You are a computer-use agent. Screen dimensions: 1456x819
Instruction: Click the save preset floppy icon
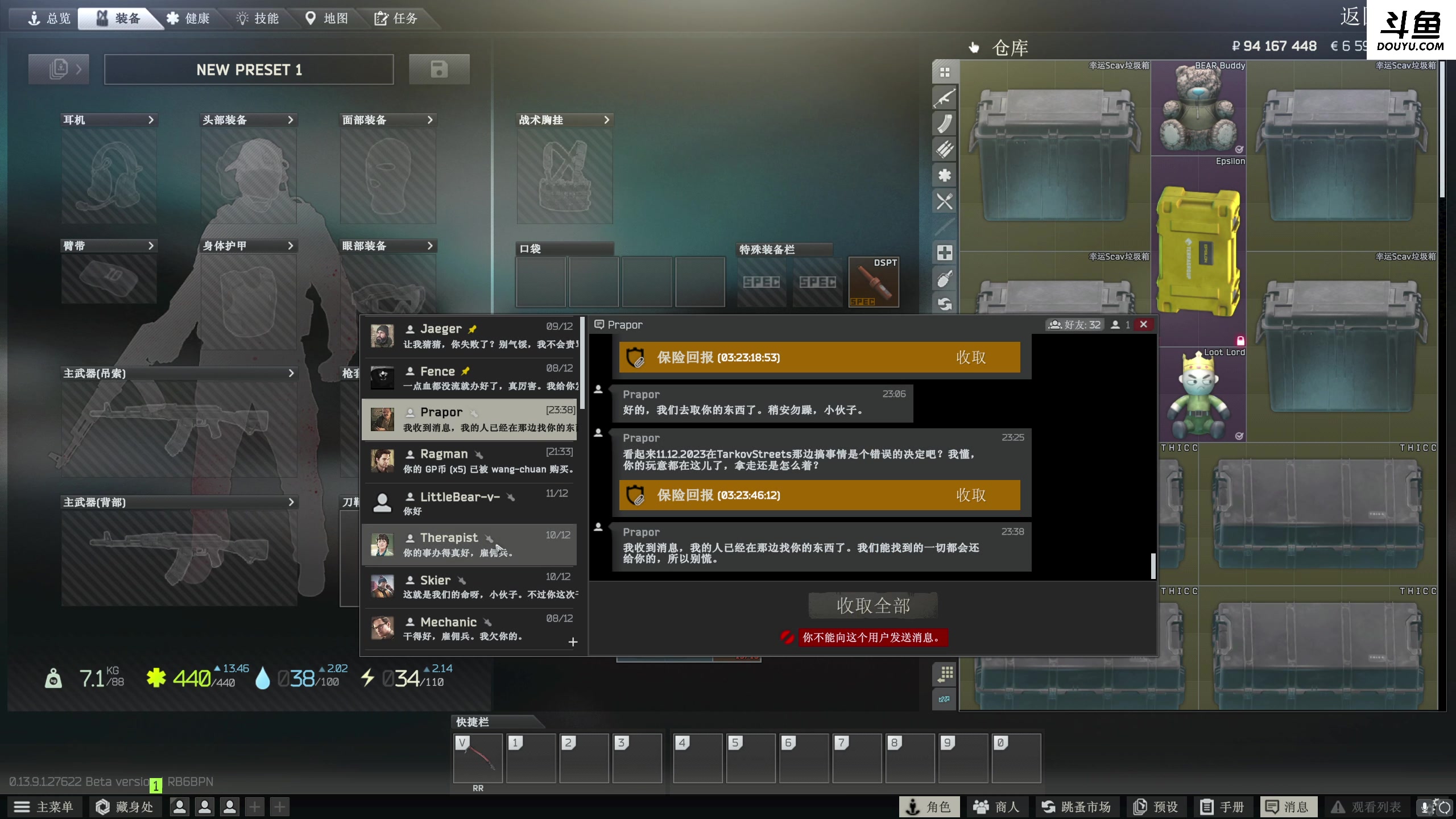point(439,69)
